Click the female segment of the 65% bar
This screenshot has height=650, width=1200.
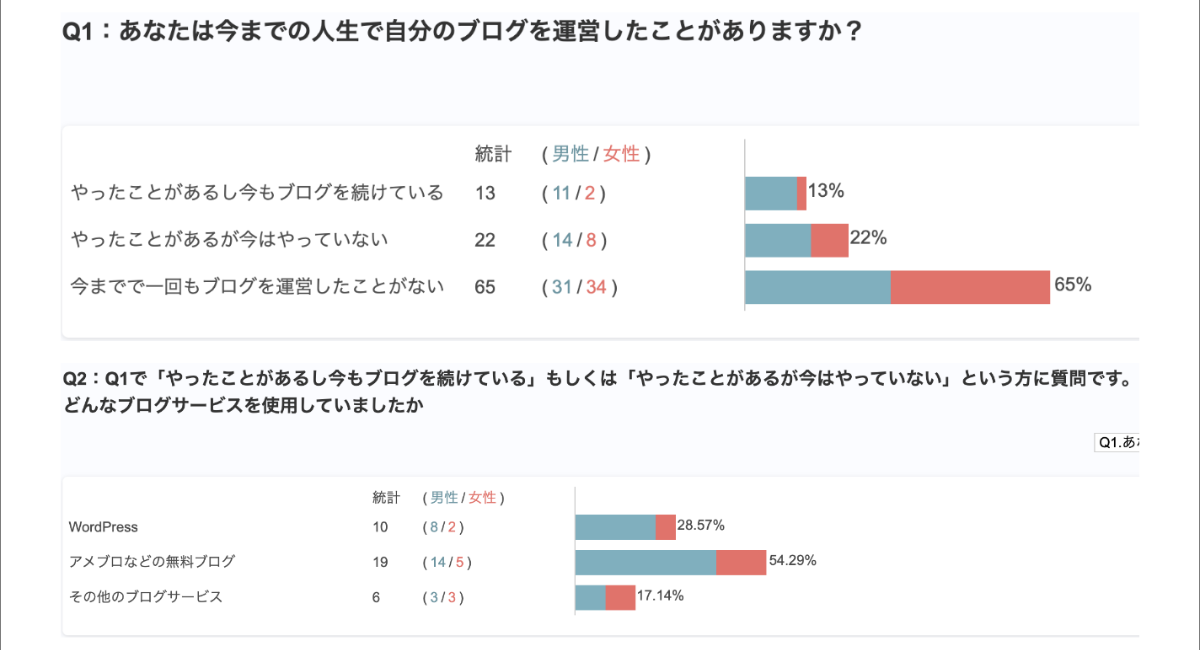970,287
